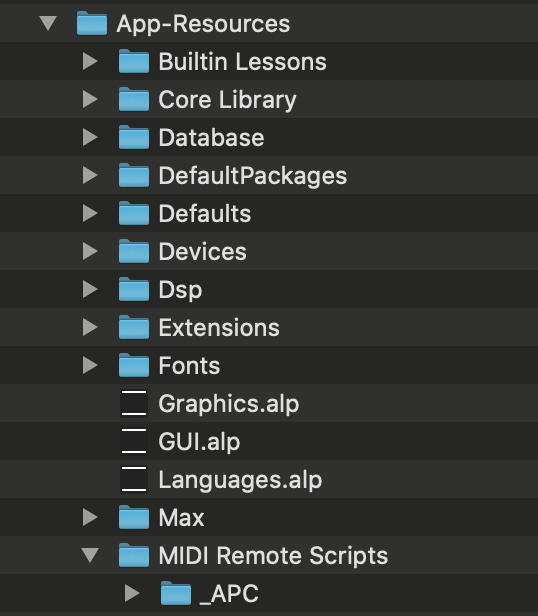Click the App-Resources folder icon
538x616 pixels.
tap(92, 23)
